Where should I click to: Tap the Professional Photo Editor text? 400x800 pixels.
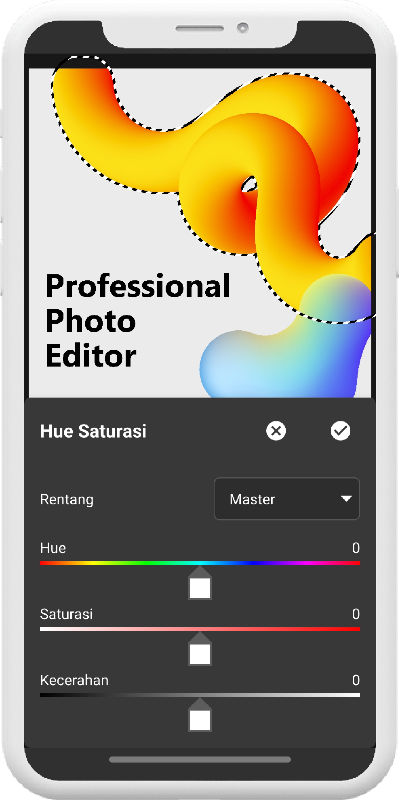coord(138,320)
